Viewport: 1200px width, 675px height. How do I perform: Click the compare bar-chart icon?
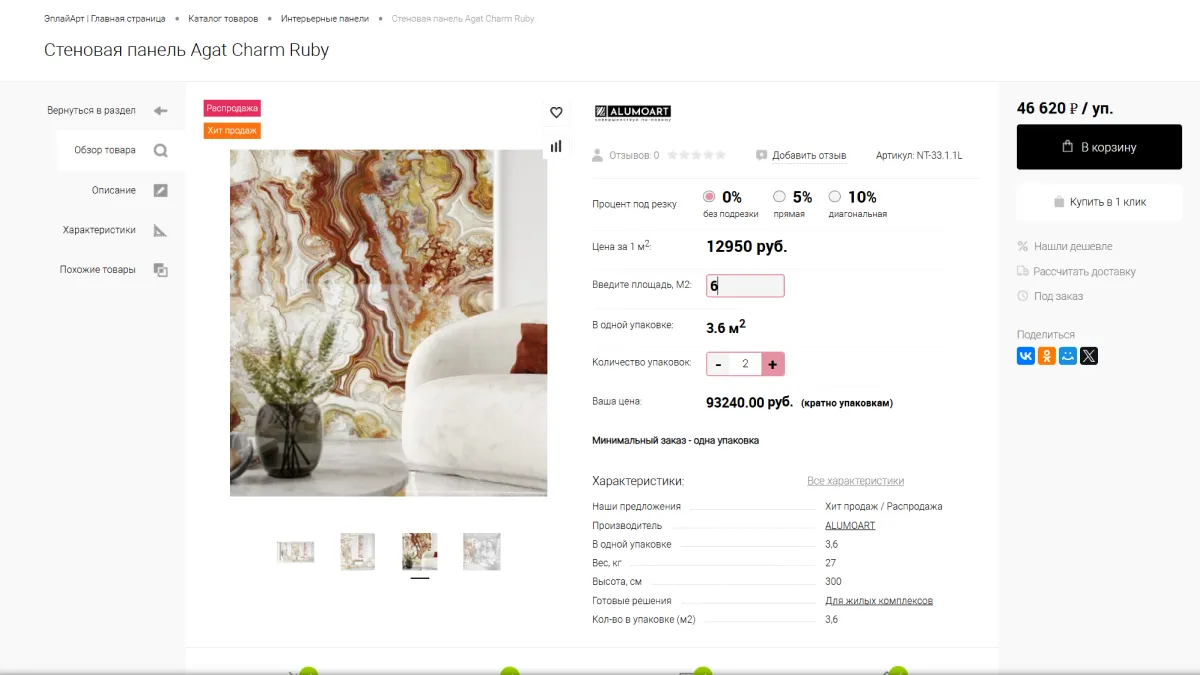[x=556, y=146]
